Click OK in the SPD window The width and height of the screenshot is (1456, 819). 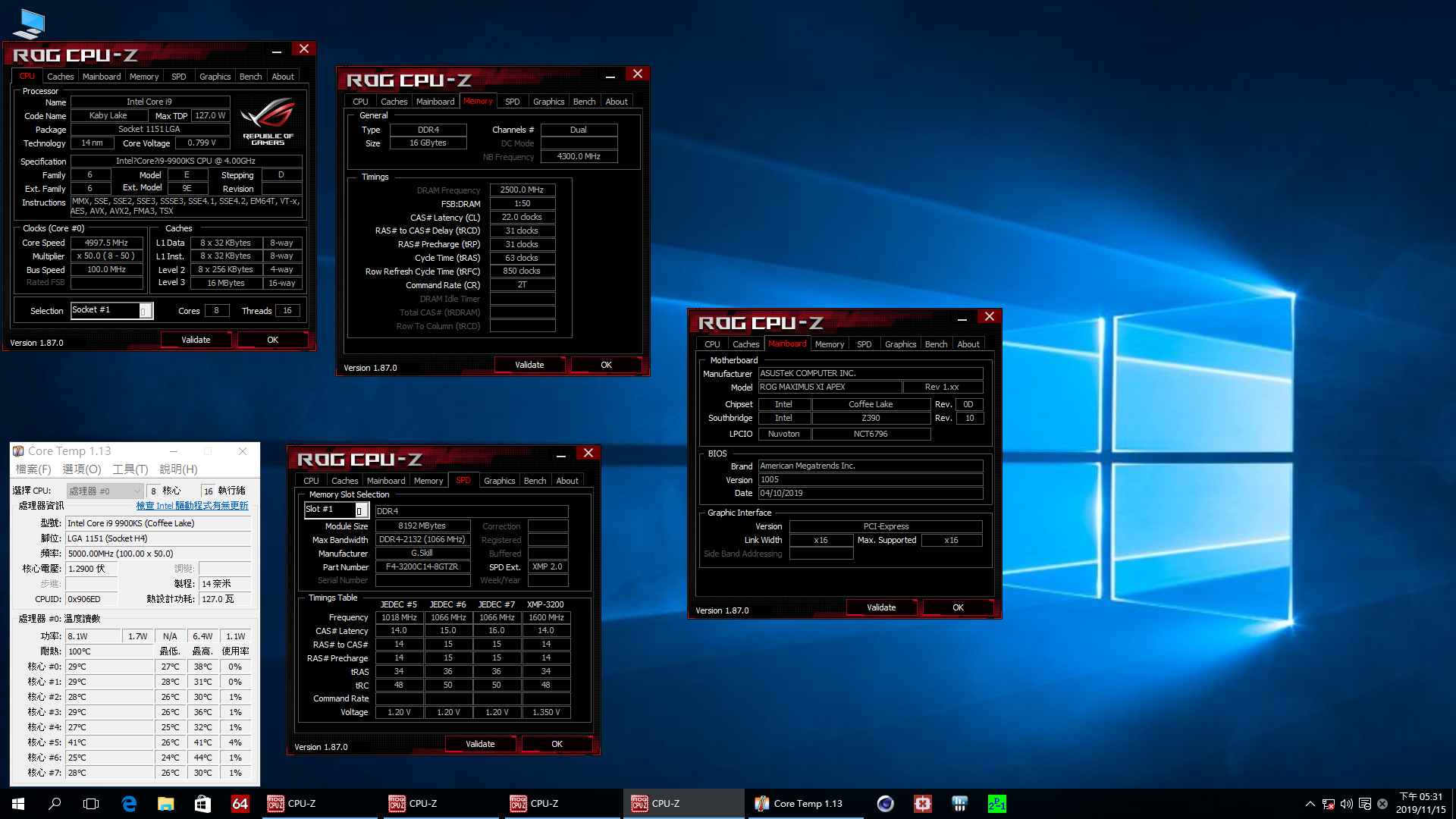click(557, 744)
